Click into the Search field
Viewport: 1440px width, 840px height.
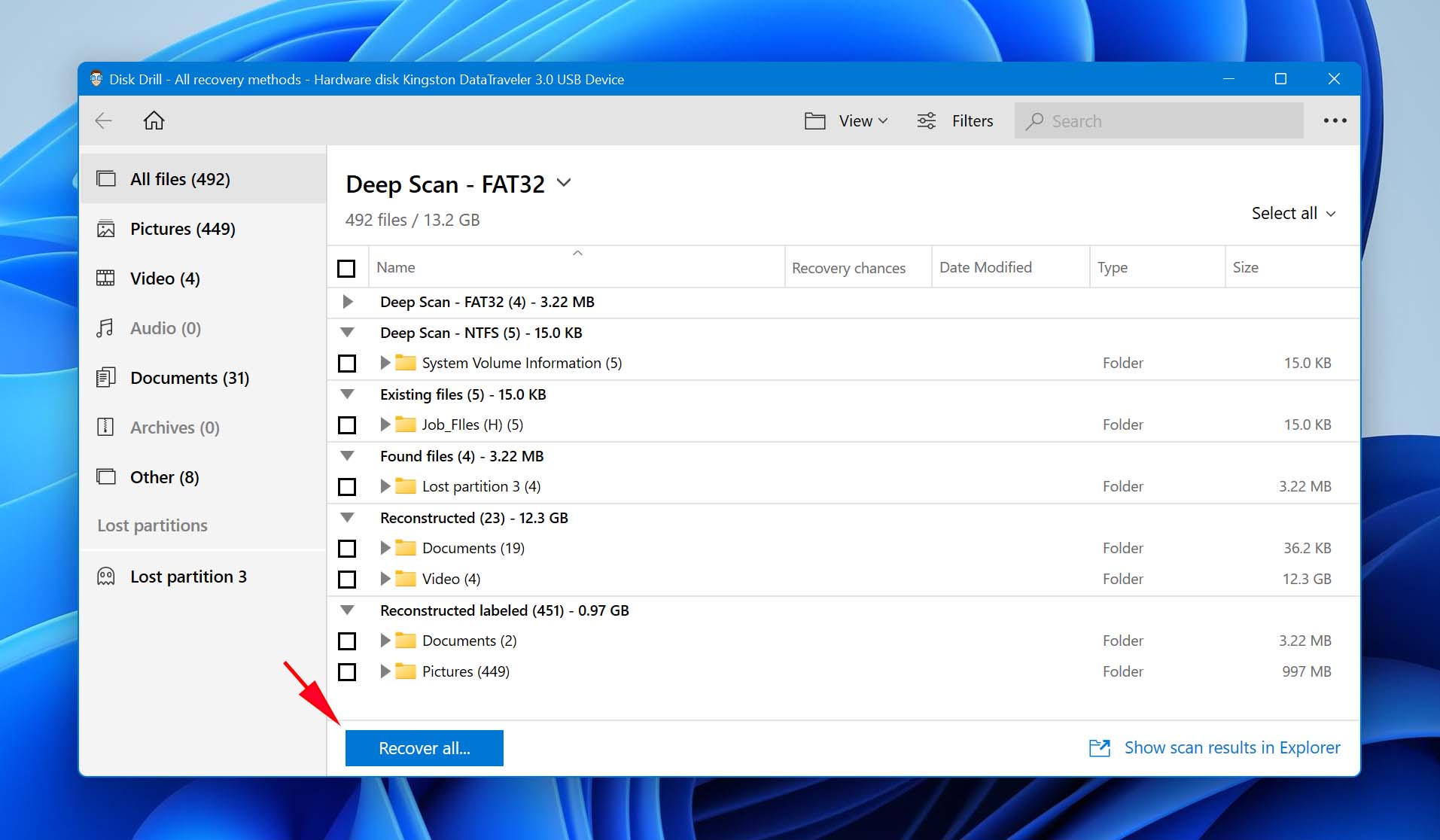point(1171,120)
